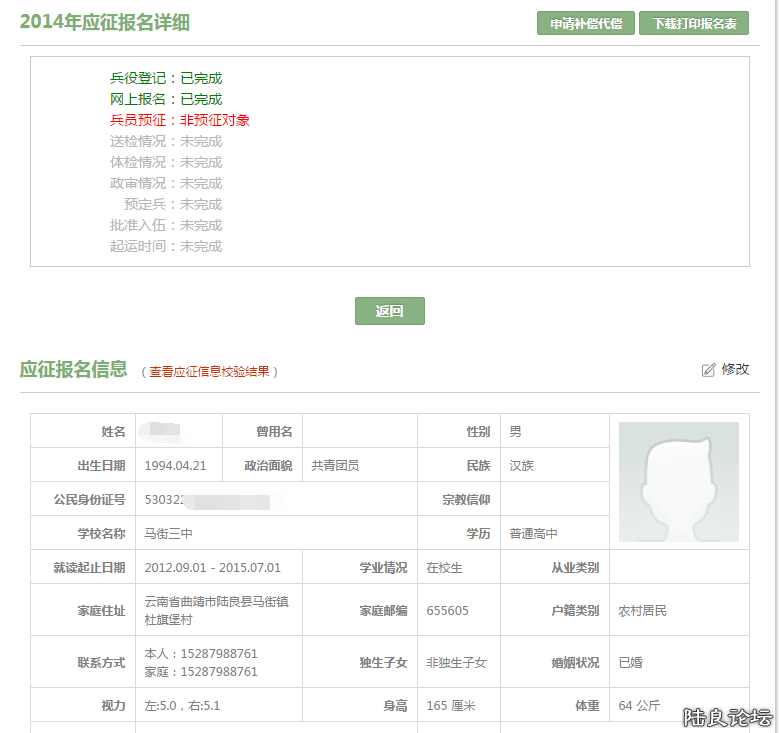
Task: Click the school name 马街三中
Action: tap(168, 534)
